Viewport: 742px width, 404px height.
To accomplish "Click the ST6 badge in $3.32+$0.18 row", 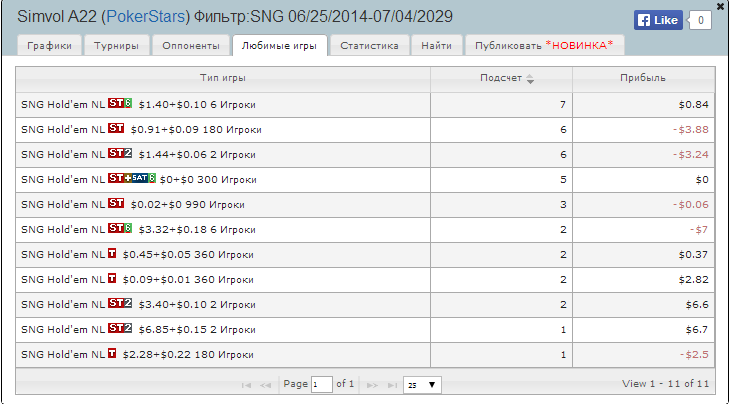I will [120, 228].
